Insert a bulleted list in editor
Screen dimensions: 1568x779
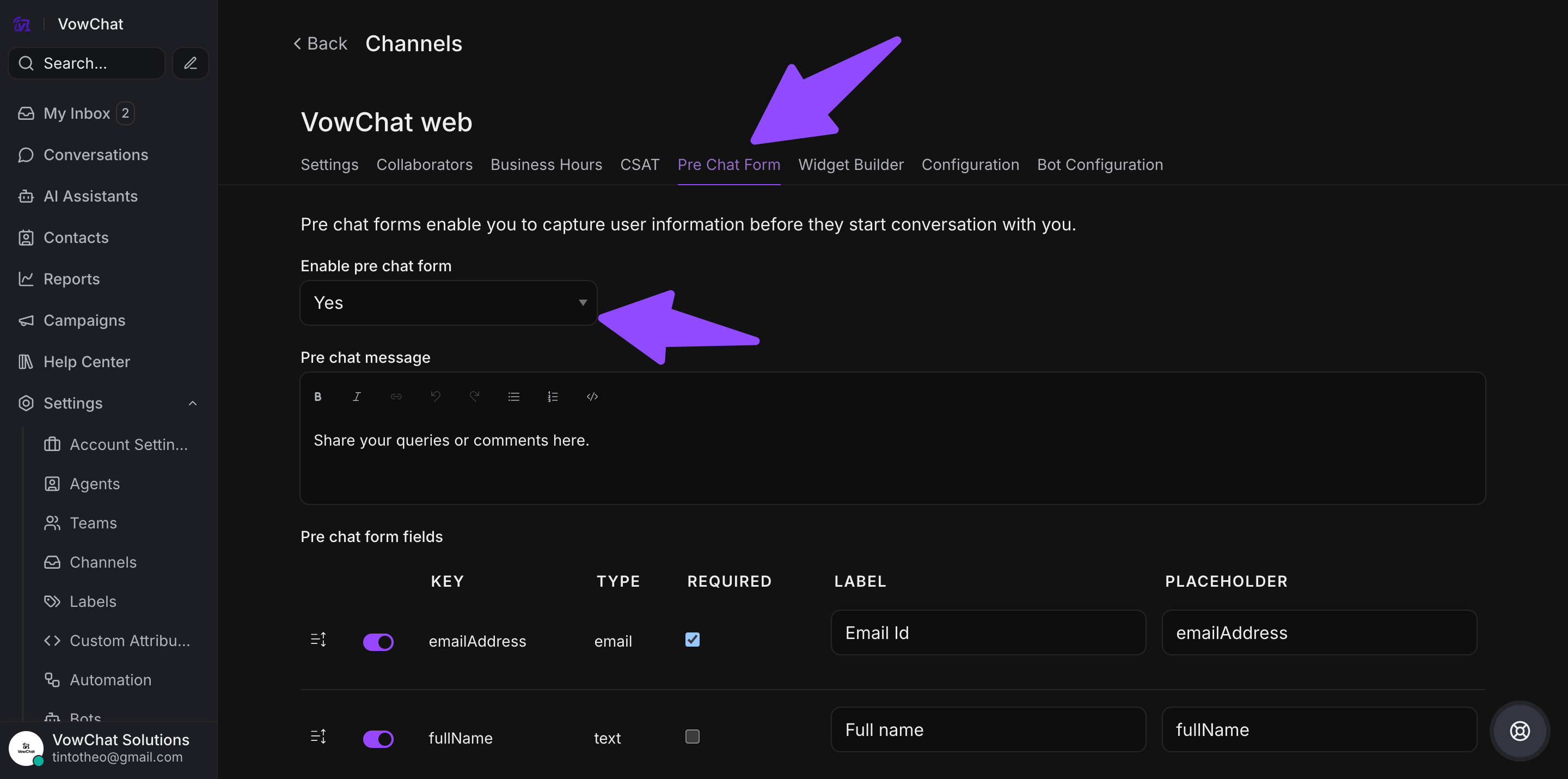(514, 397)
